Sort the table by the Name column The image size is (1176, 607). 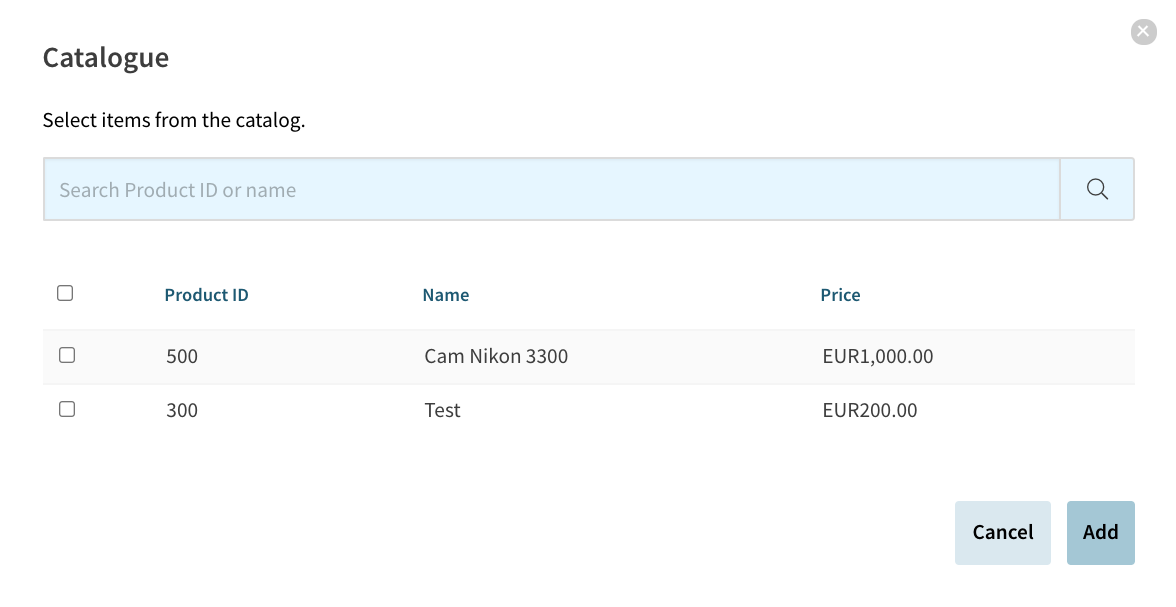[x=446, y=295]
